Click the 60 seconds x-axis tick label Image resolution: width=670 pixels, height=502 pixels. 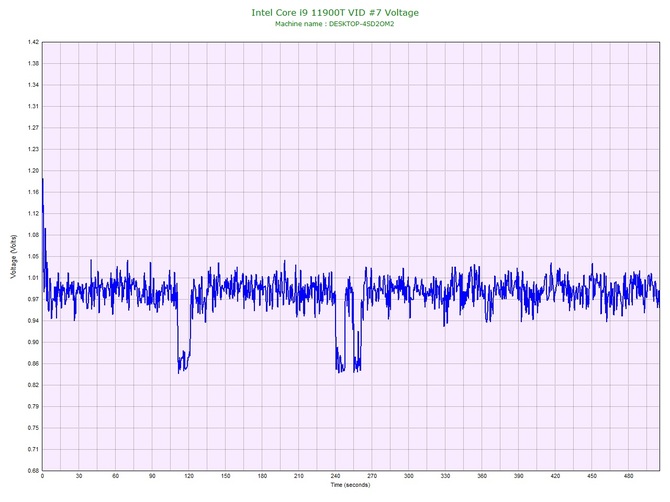pos(115,476)
